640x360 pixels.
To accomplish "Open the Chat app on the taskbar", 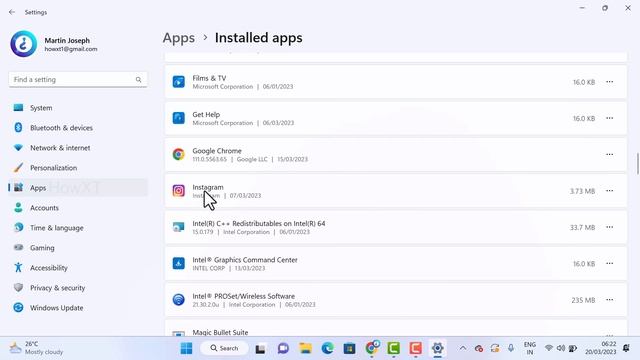I will (x=283, y=349).
